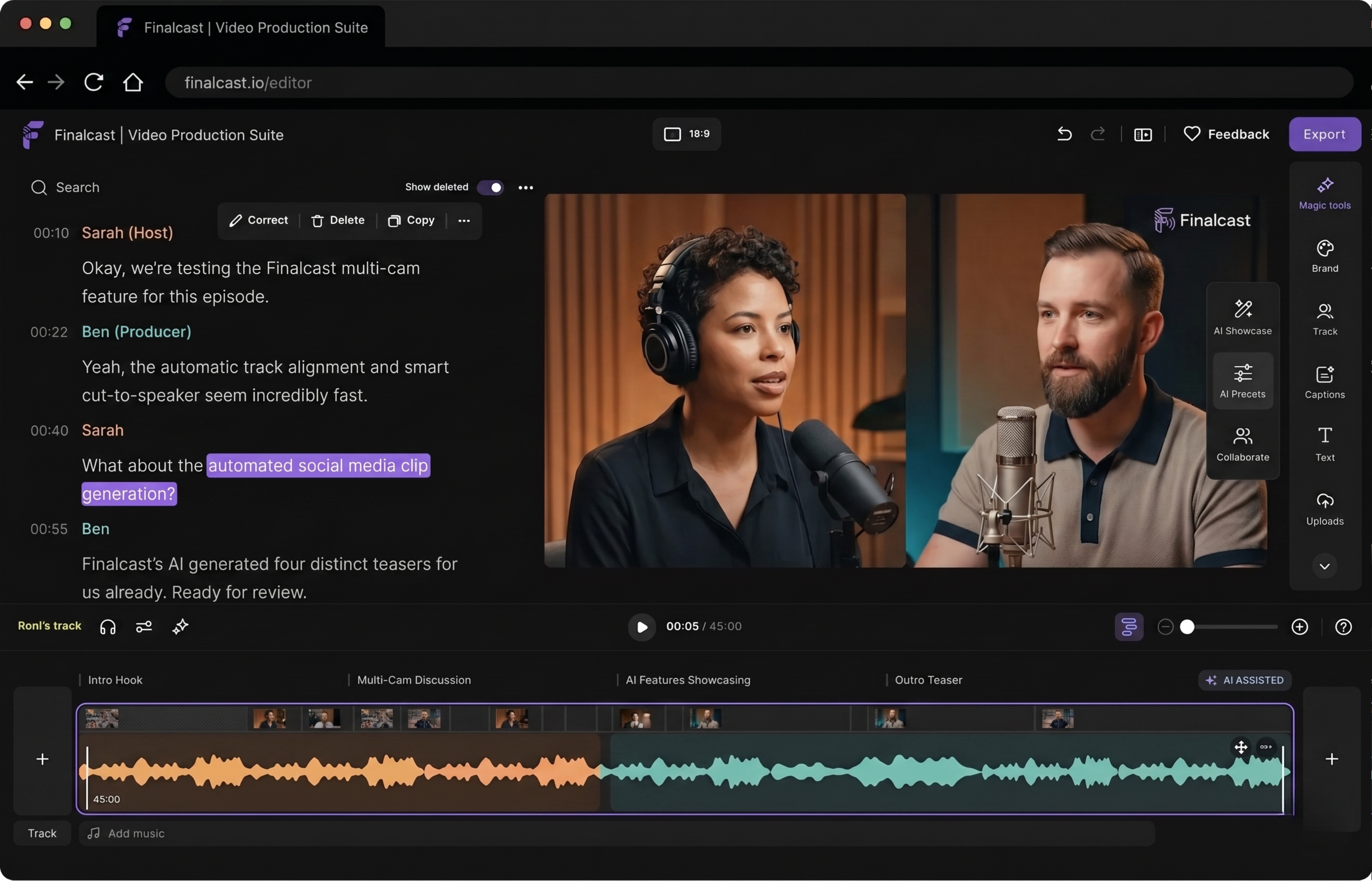Go forward in the browser

[x=56, y=82]
